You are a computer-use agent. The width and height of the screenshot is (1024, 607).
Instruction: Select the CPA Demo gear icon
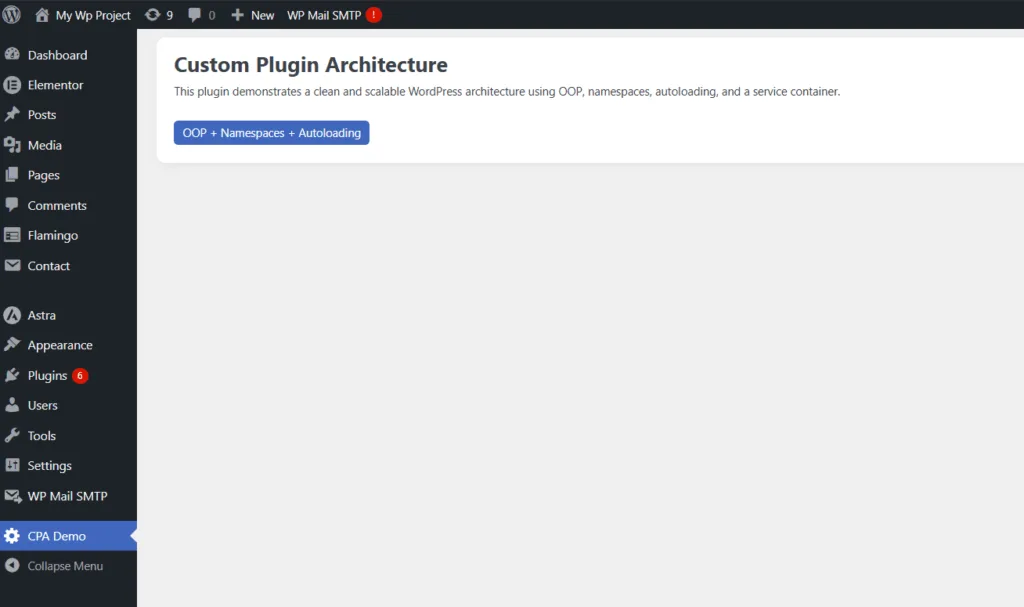pos(12,536)
